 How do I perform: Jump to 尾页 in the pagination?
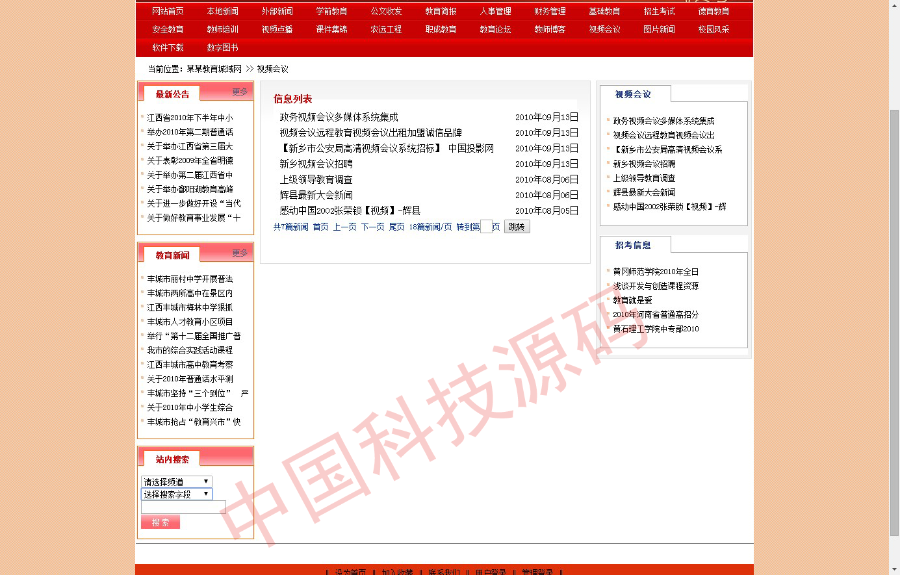(x=396, y=228)
